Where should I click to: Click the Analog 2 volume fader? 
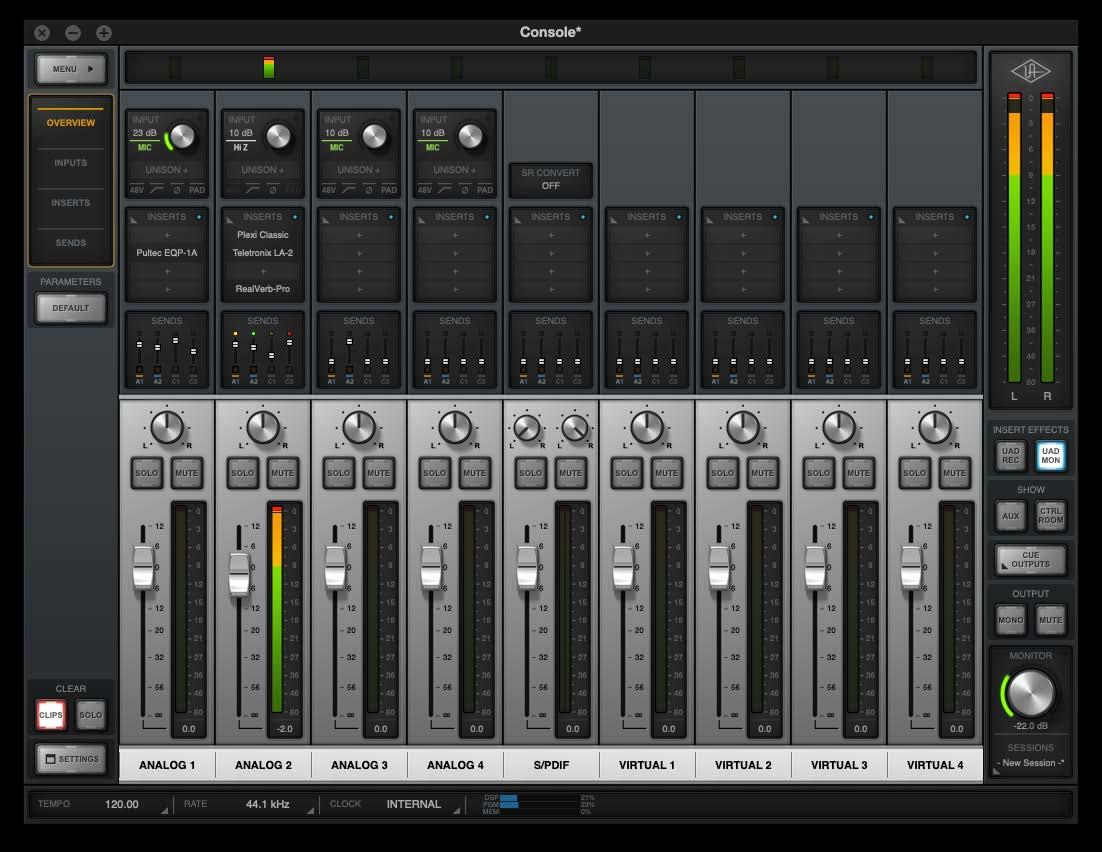click(239, 574)
